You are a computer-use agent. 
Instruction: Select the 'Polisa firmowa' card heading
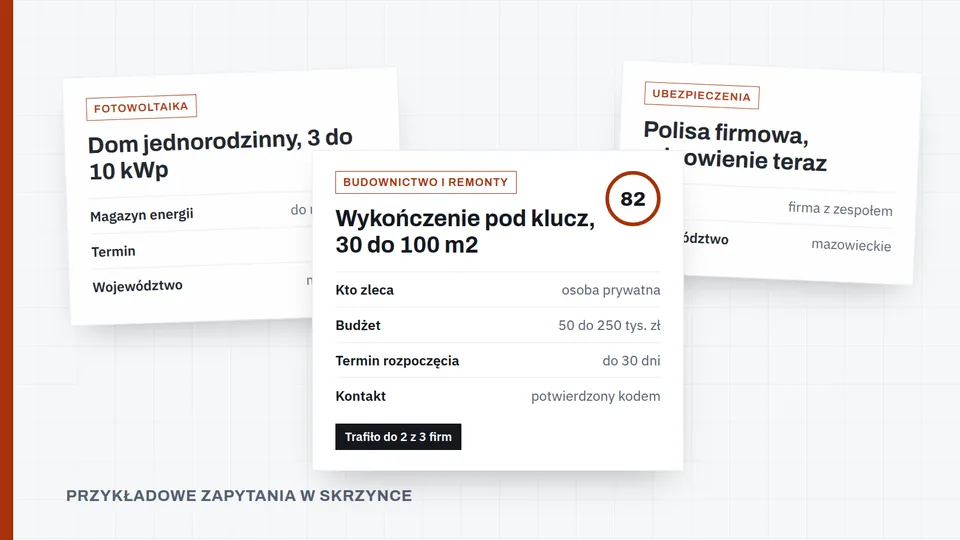[x=735, y=147]
